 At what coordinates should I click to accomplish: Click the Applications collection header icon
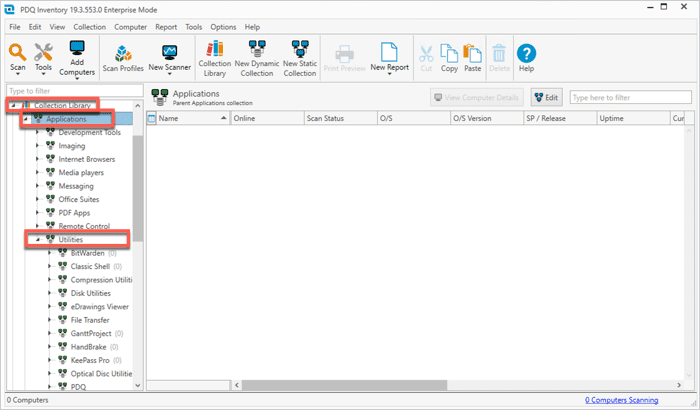pos(159,97)
